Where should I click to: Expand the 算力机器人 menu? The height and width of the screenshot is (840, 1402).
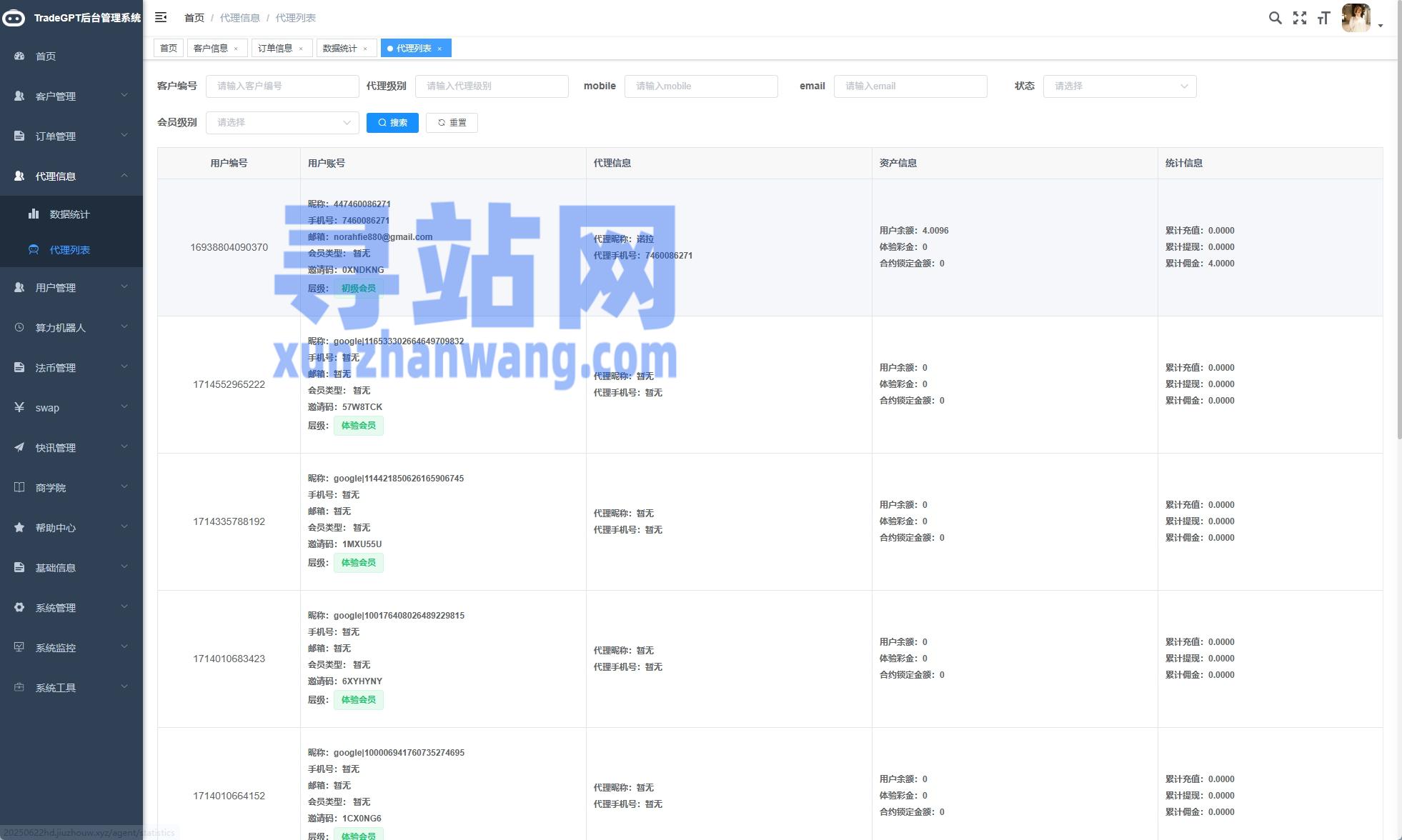(x=124, y=326)
